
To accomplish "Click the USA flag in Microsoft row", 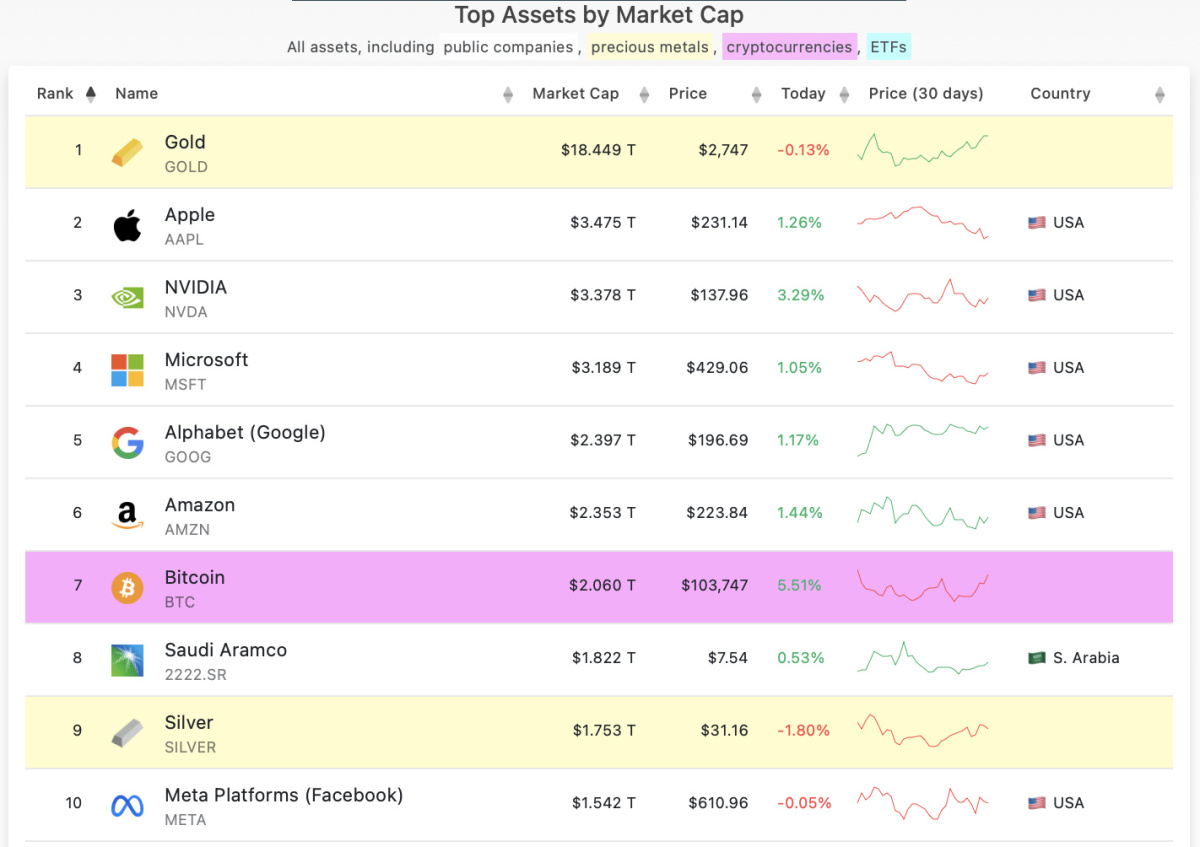I will 1037,368.
